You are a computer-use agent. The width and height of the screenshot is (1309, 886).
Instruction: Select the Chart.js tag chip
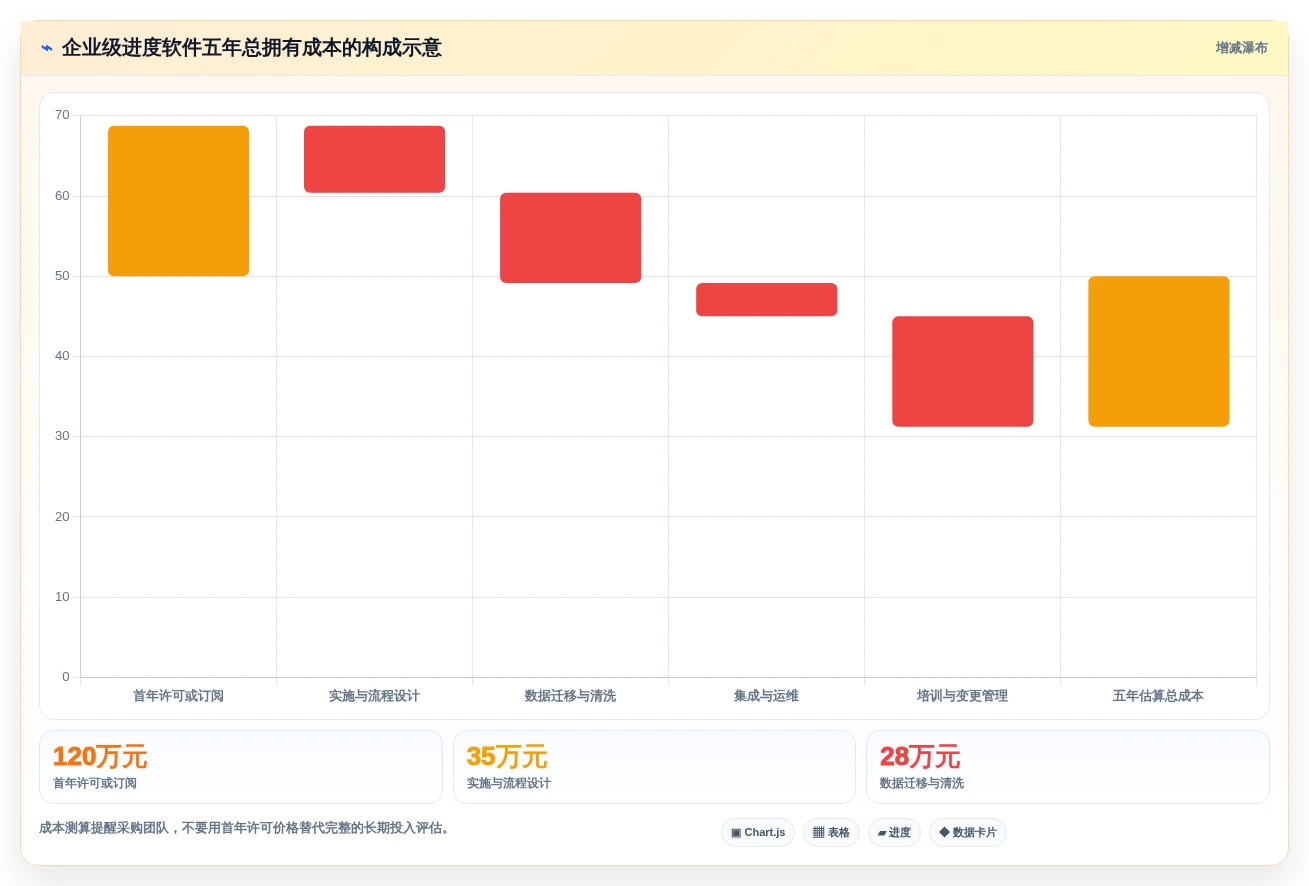[758, 832]
